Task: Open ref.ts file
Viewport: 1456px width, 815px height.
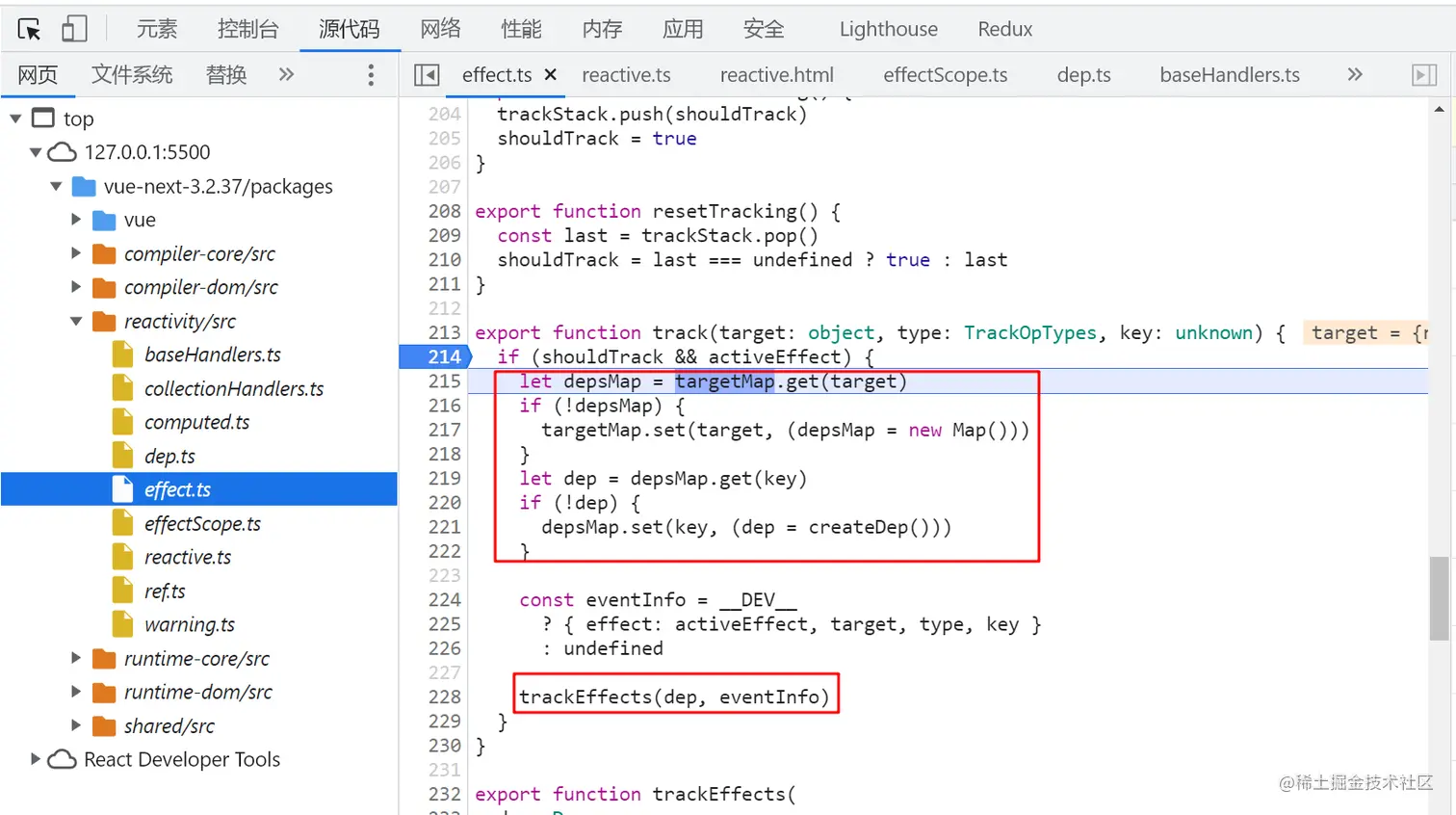Action: click(165, 591)
